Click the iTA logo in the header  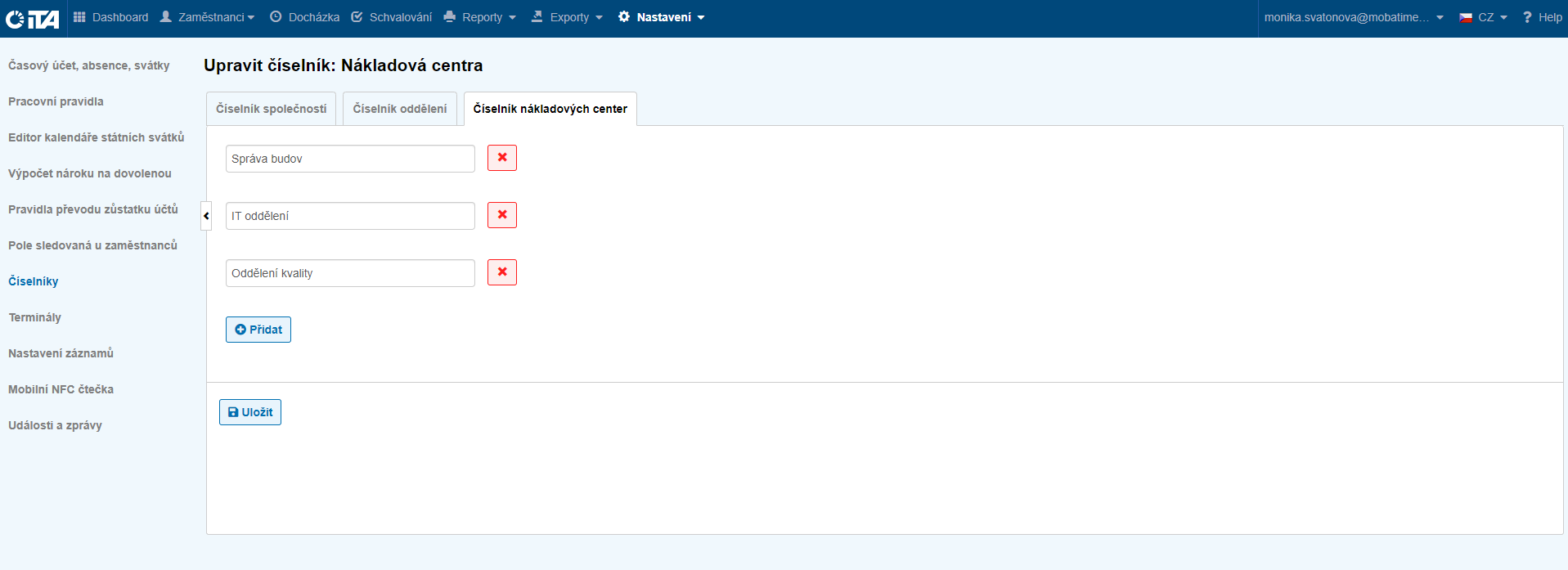[x=33, y=18]
